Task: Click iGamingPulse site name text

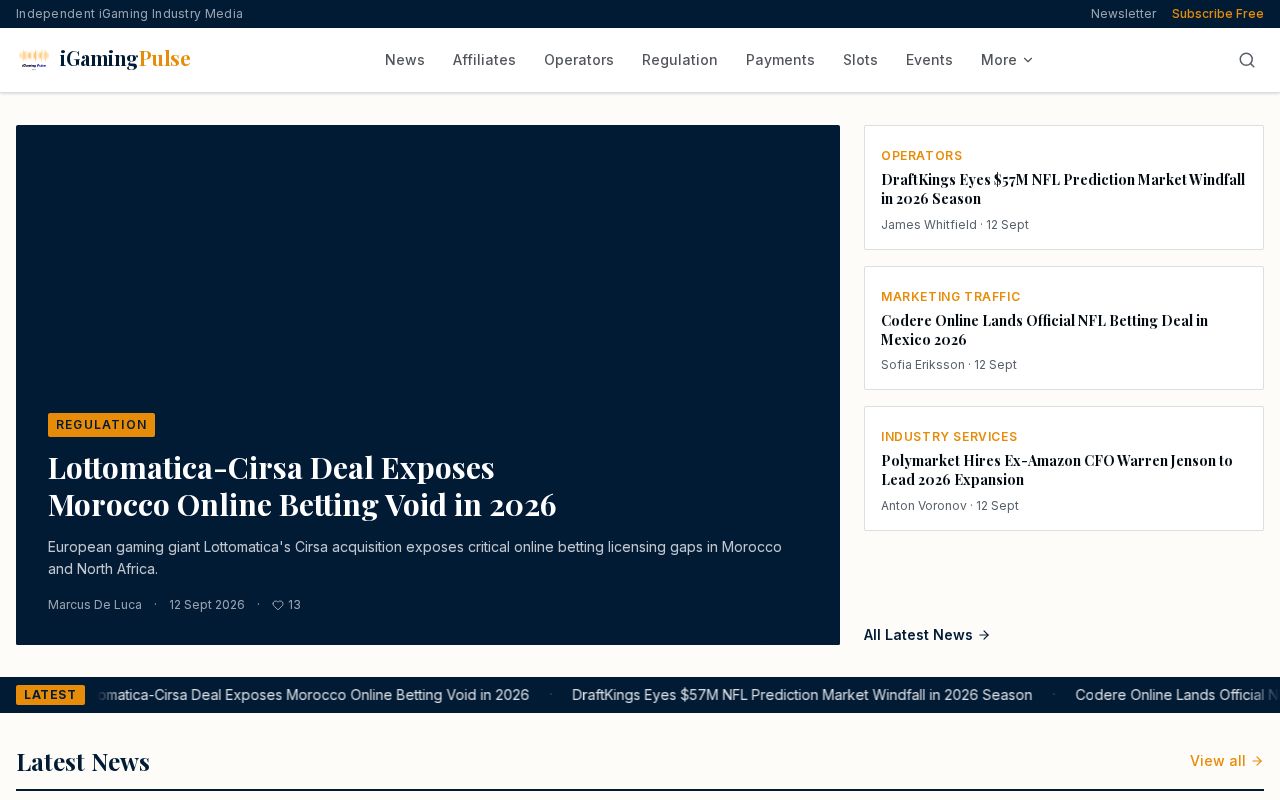Action: (125, 59)
